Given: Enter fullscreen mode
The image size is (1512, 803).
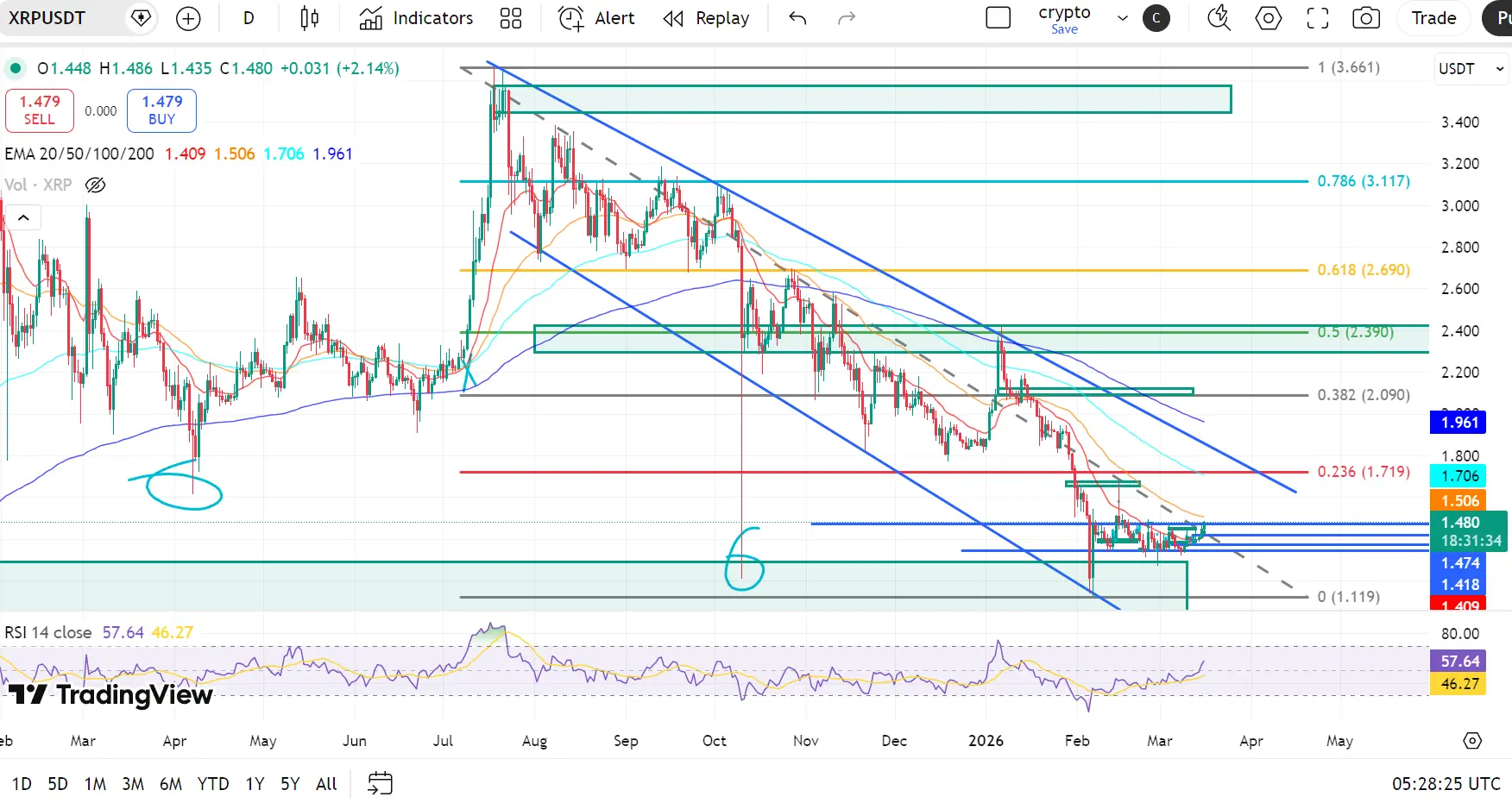Looking at the screenshot, I should 1318,18.
